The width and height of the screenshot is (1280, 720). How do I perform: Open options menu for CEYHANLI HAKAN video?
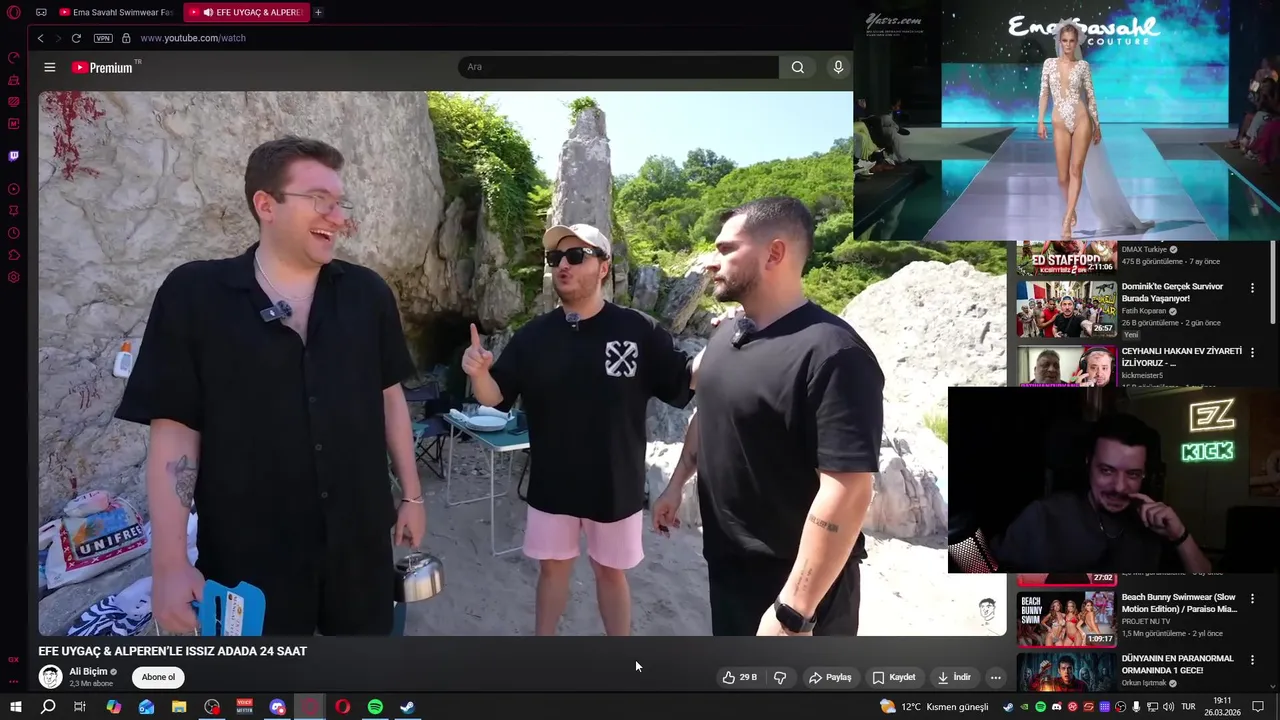[x=1252, y=352]
